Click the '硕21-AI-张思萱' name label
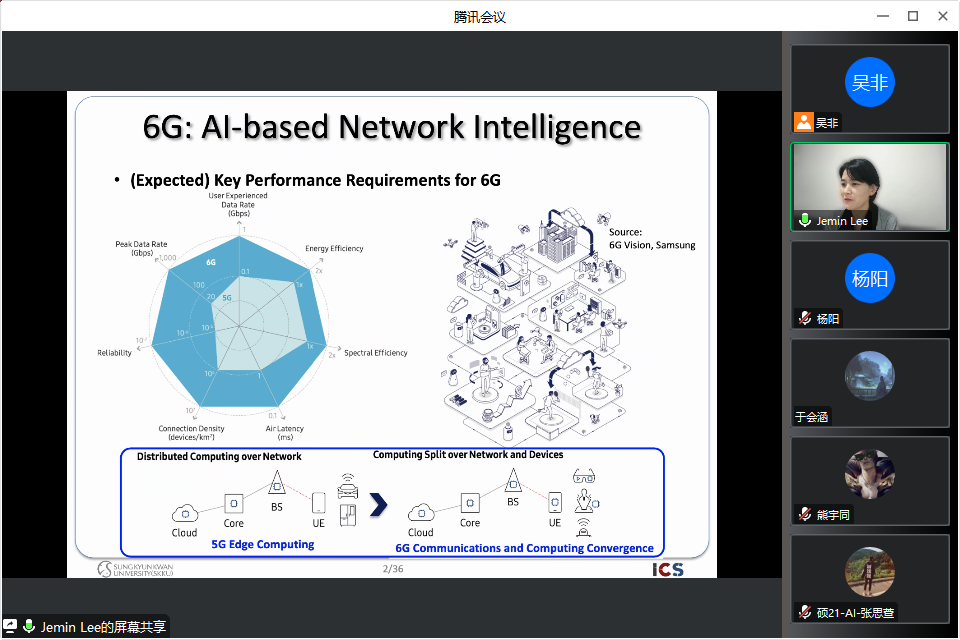The width and height of the screenshot is (960, 640). tap(855, 612)
